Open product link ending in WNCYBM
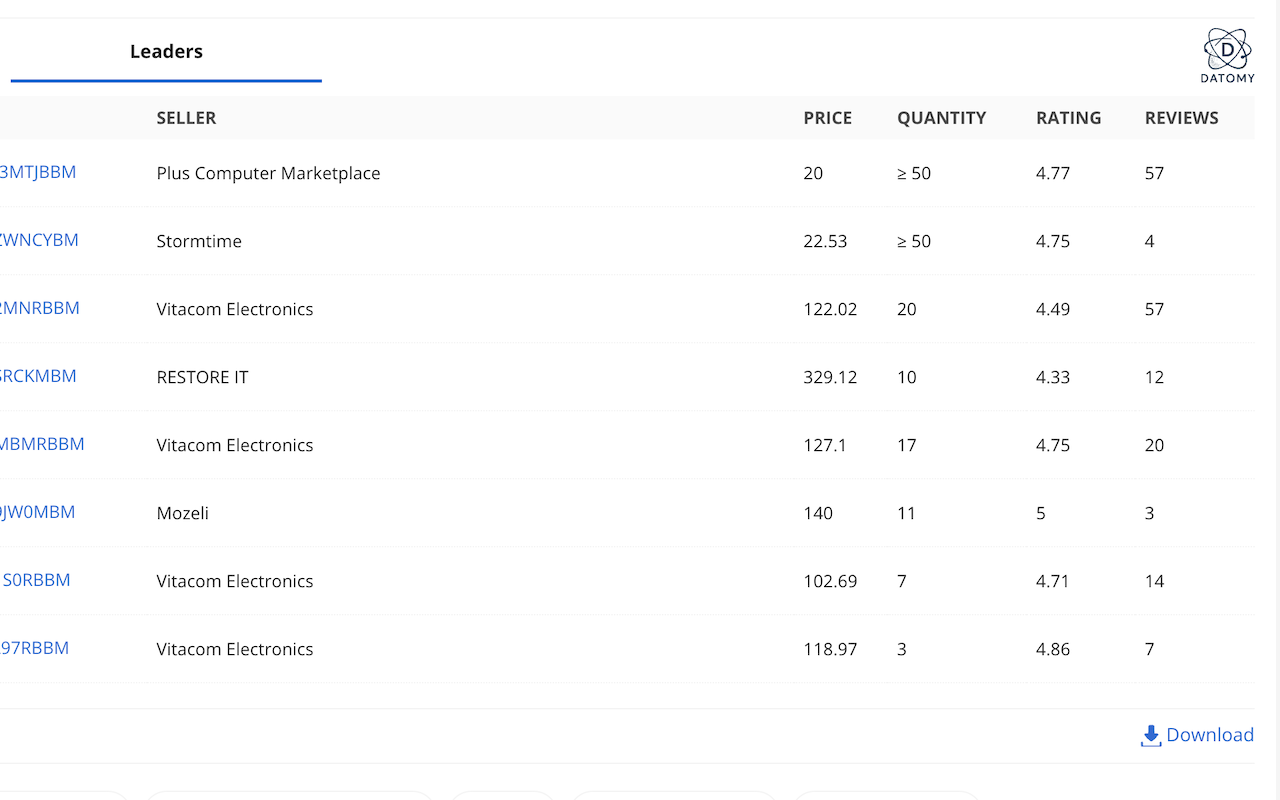The image size is (1280, 800). pos(39,240)
